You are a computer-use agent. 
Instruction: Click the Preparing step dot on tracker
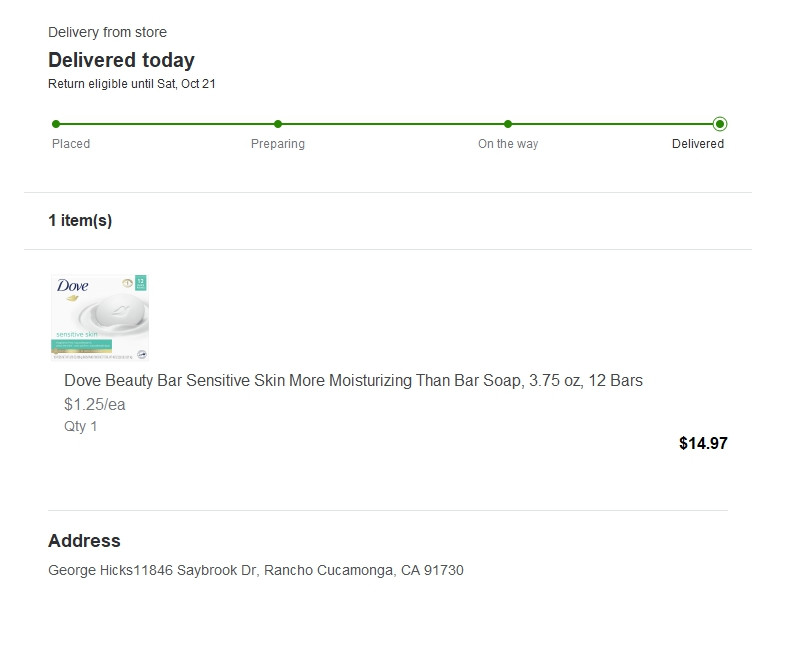tap(278, 124)
